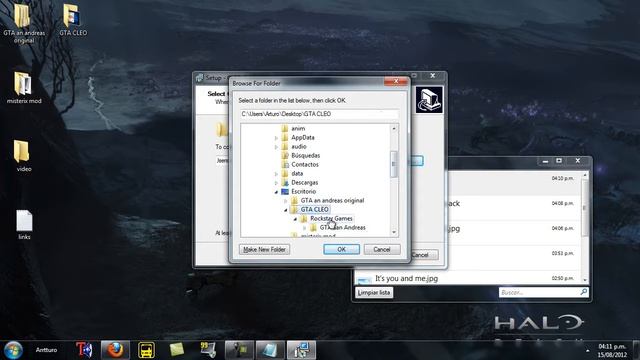Close the Browse For Folder dialog
640x360 pixels.
click(x=396, y=82)
